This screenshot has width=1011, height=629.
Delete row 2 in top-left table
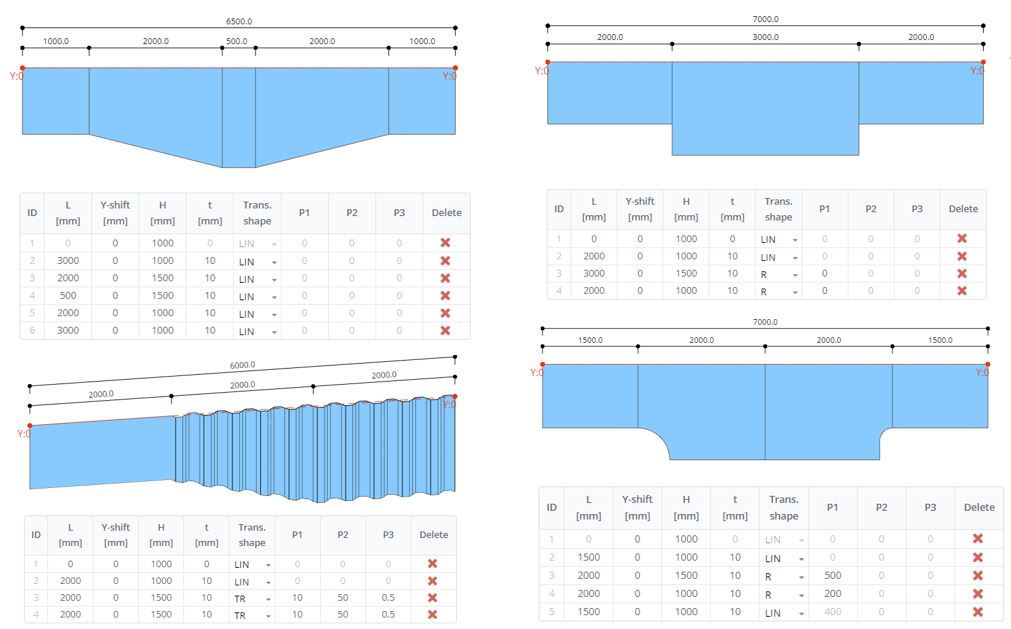tap(445, 261)
